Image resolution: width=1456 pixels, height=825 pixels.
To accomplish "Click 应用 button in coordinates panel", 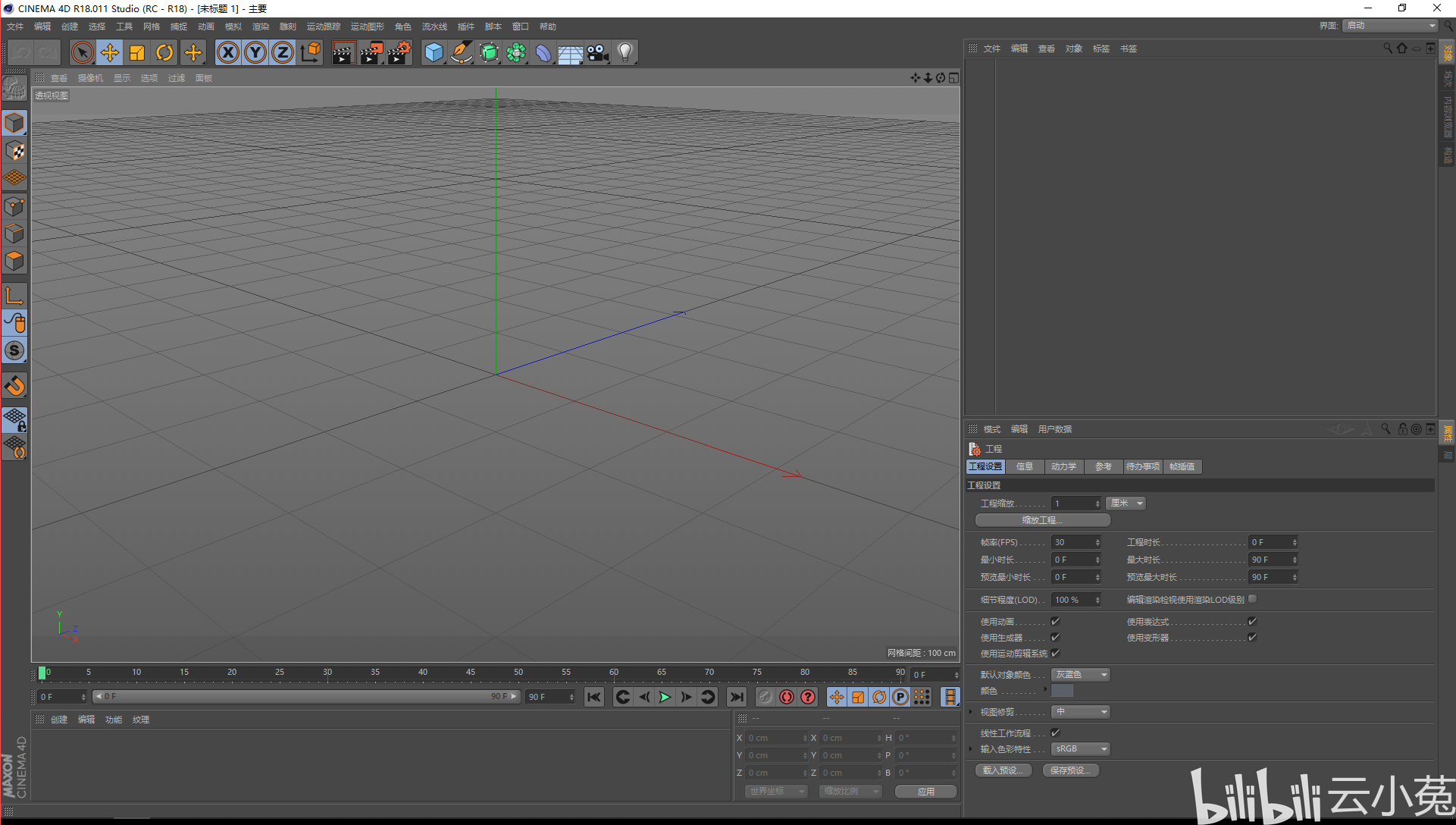I will tap(925, 791).
